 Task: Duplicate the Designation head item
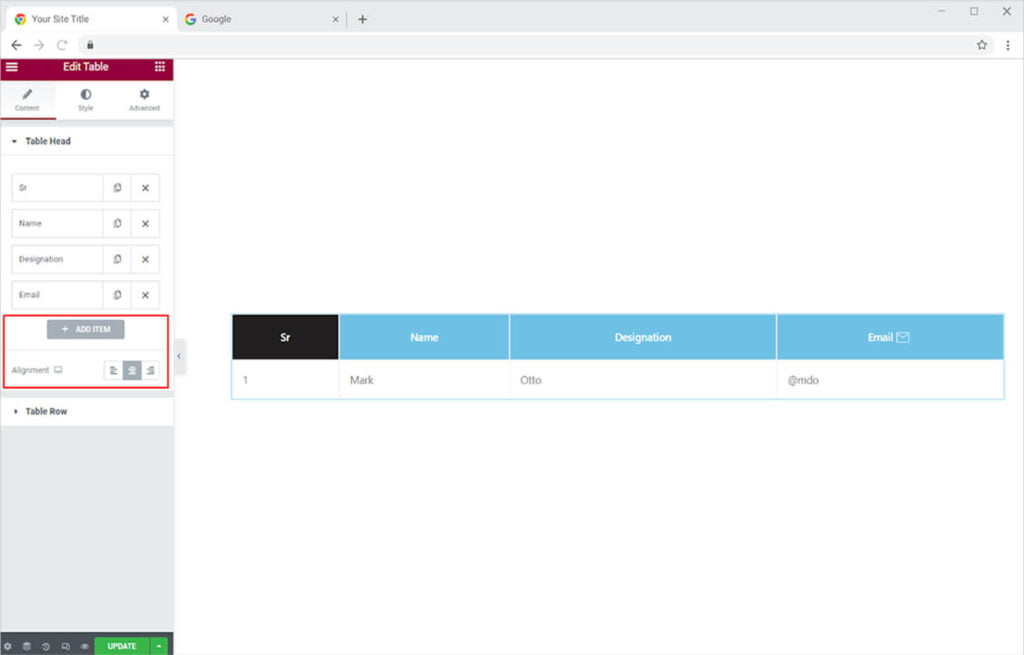(117, 259)
